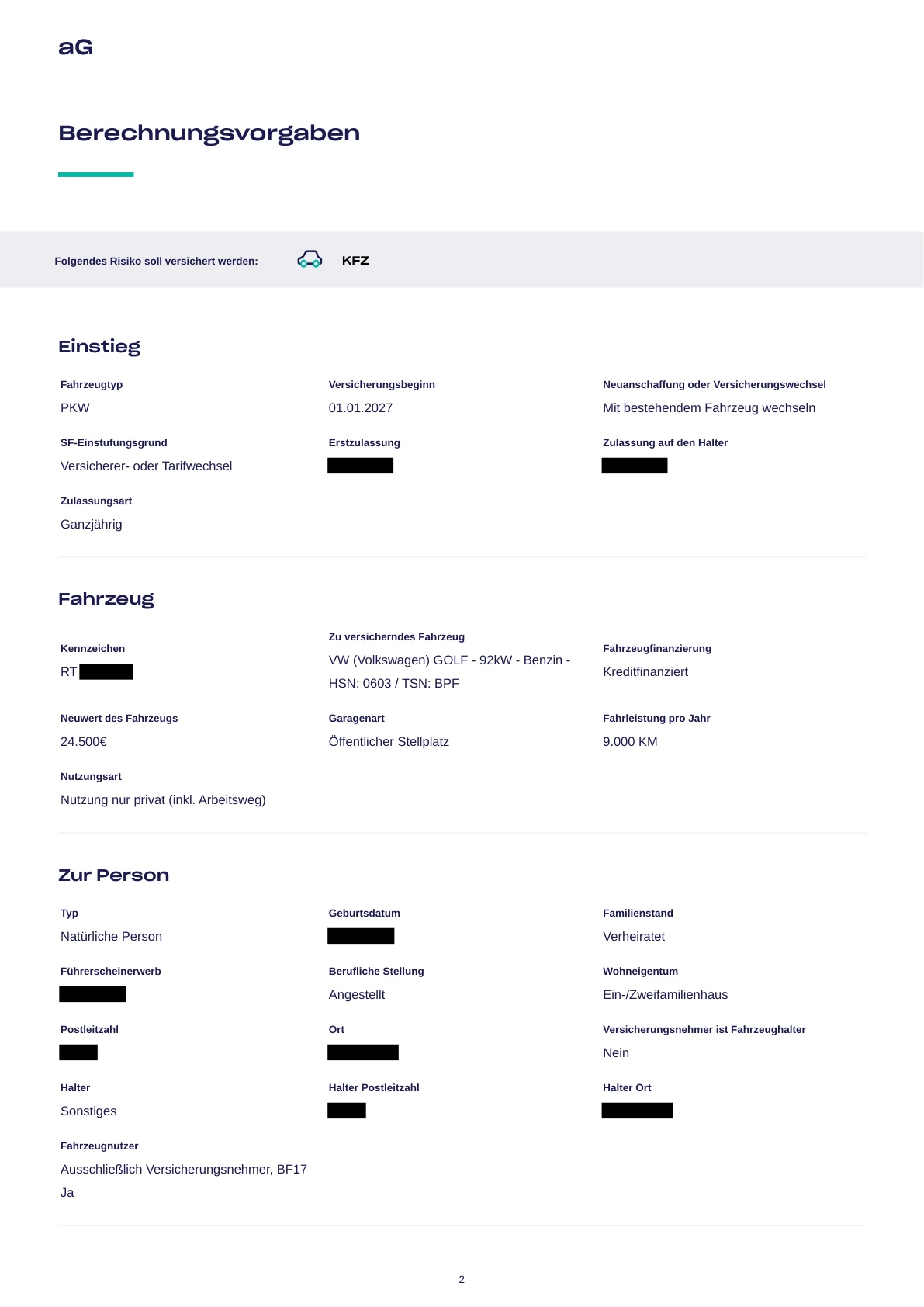Click the Zulassungsart label

(x=96, y=501)
